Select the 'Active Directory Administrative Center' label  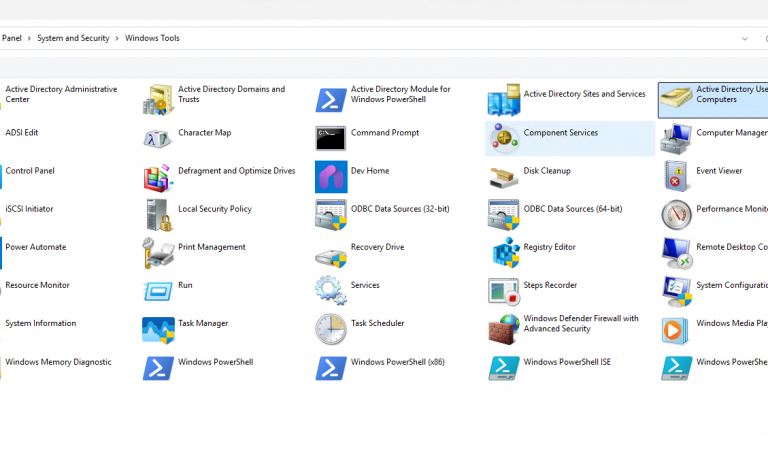coord(61,94)
